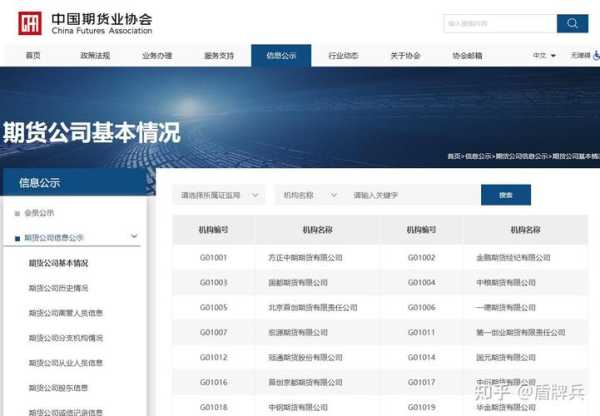The image size is (600, 416).
Task: Open the 机构名称 search-type dropdown
Action: click(310, 195)
